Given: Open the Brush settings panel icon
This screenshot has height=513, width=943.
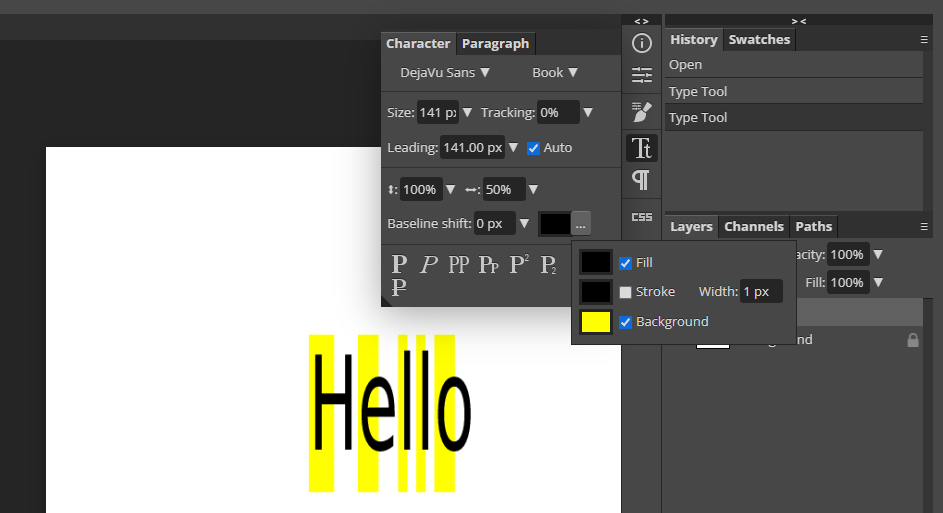Looking at the screenshot, I should pos(642,111).
